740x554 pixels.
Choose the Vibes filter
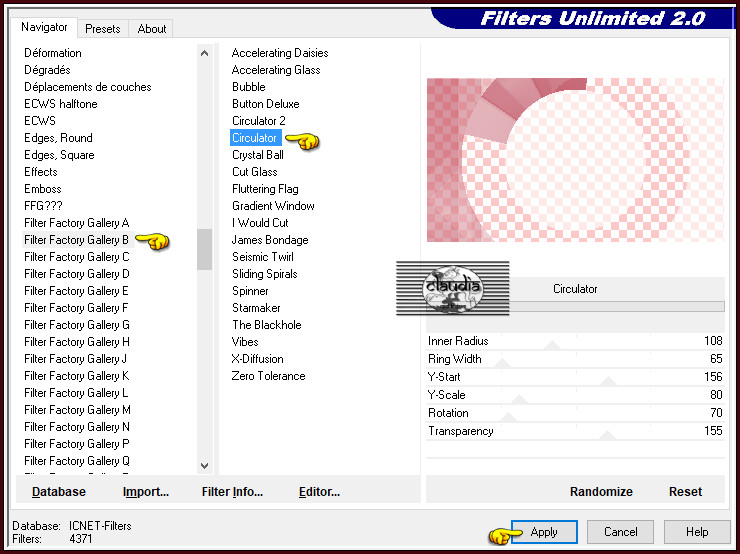tap(245, 342)
